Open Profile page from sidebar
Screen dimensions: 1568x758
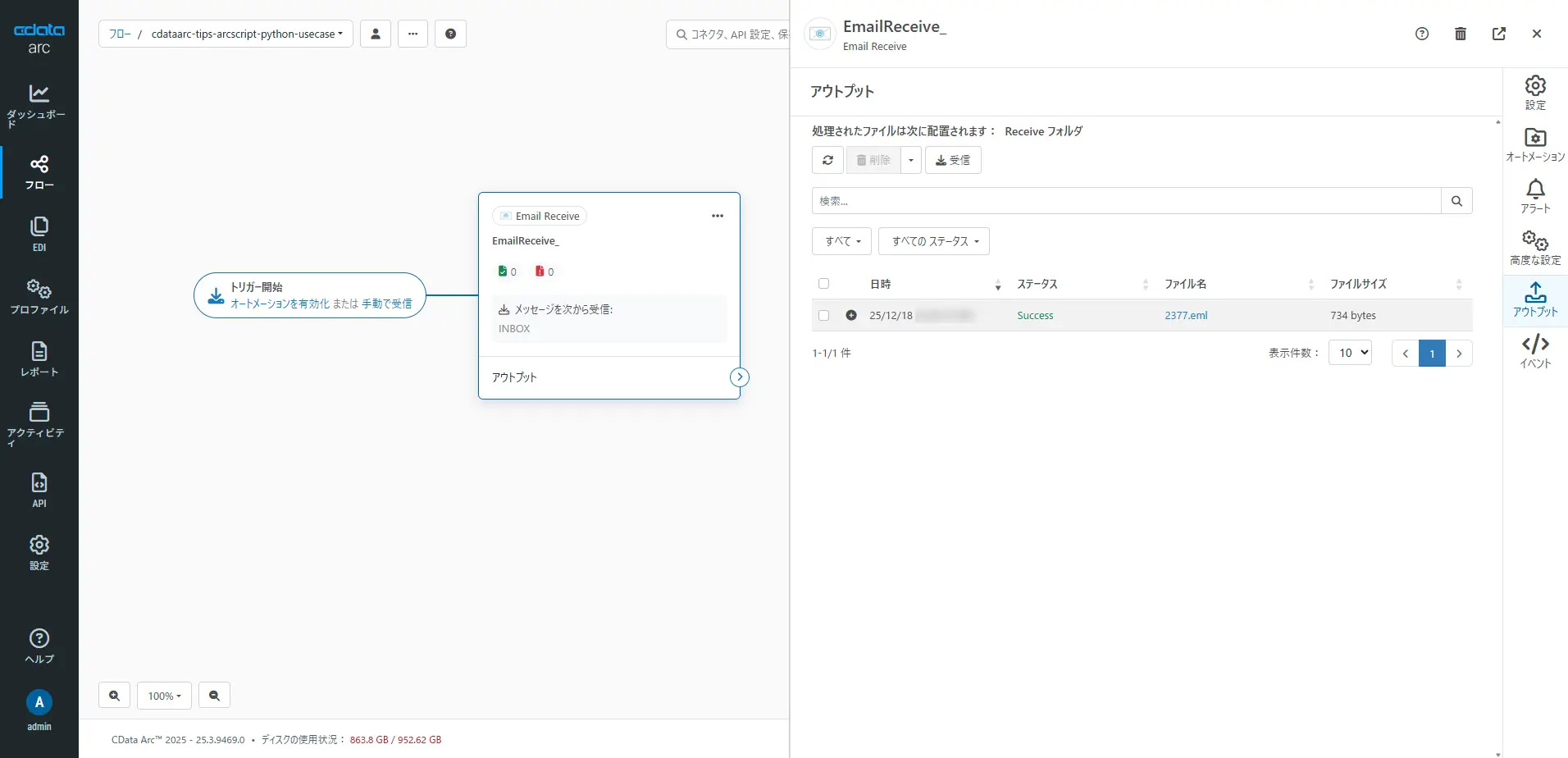[39, 297]
